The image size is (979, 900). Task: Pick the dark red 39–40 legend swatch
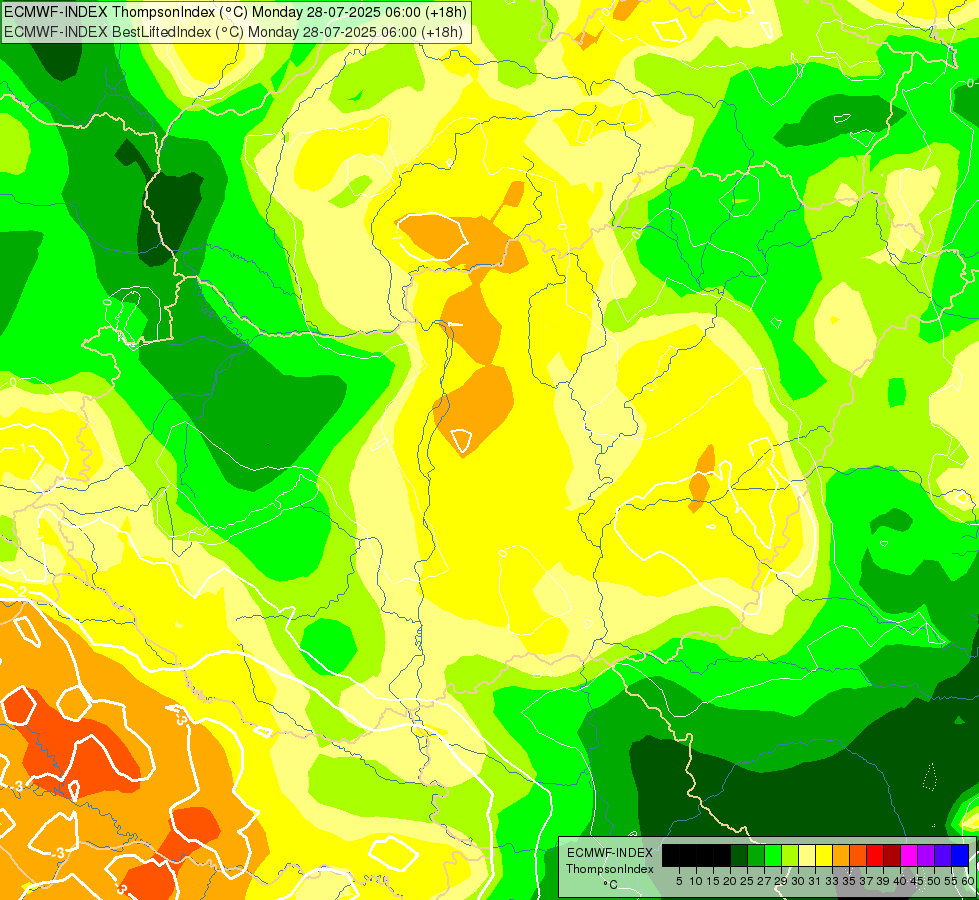[892, 855]
